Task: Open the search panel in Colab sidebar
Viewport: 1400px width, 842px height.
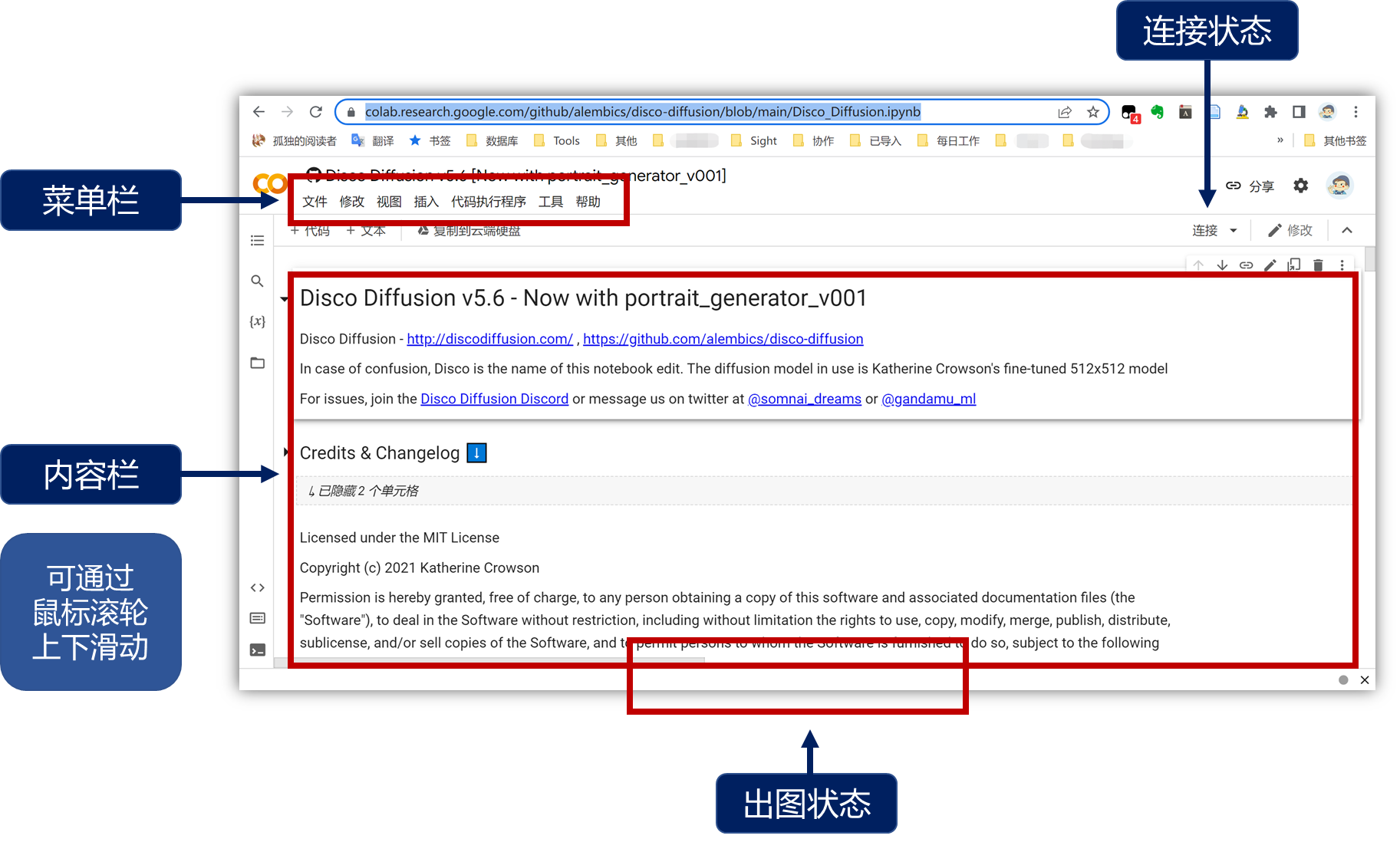Action: 258,281
